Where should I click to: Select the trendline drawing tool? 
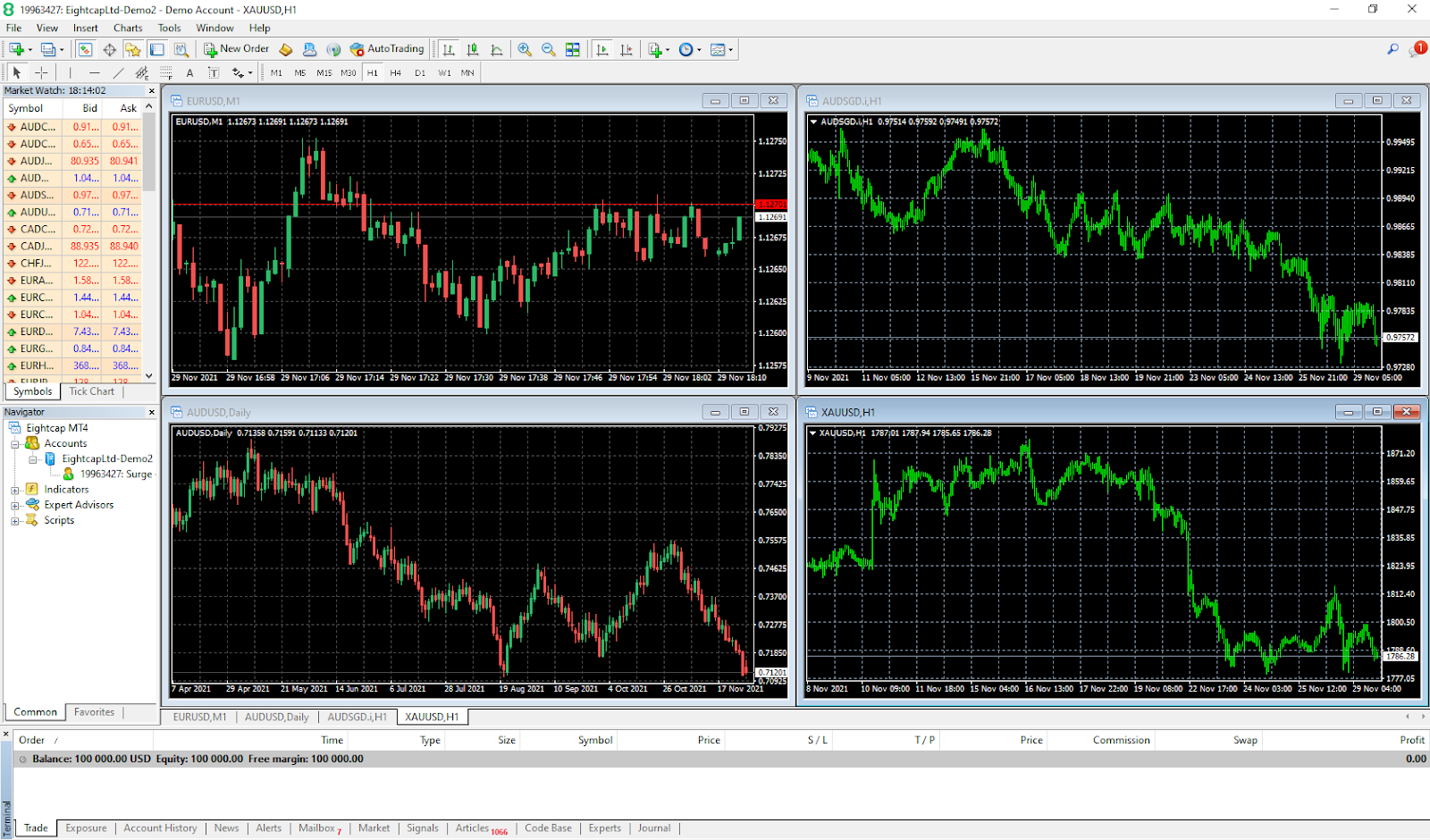click(x=118, y=72)
